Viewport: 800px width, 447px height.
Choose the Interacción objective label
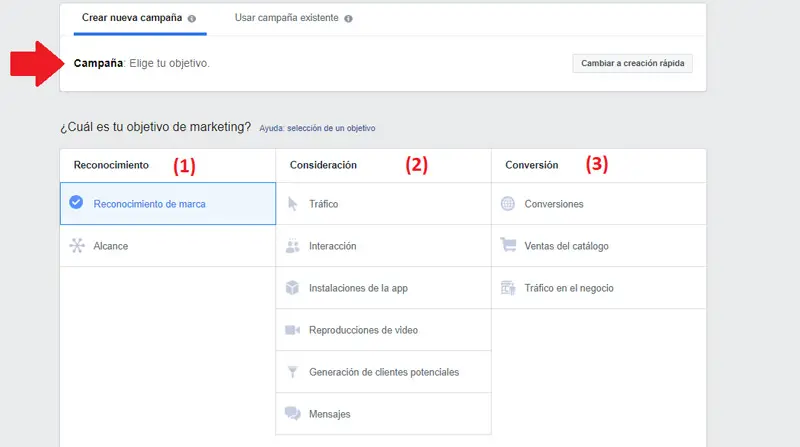pyautogui.click(x=333, y=246)
